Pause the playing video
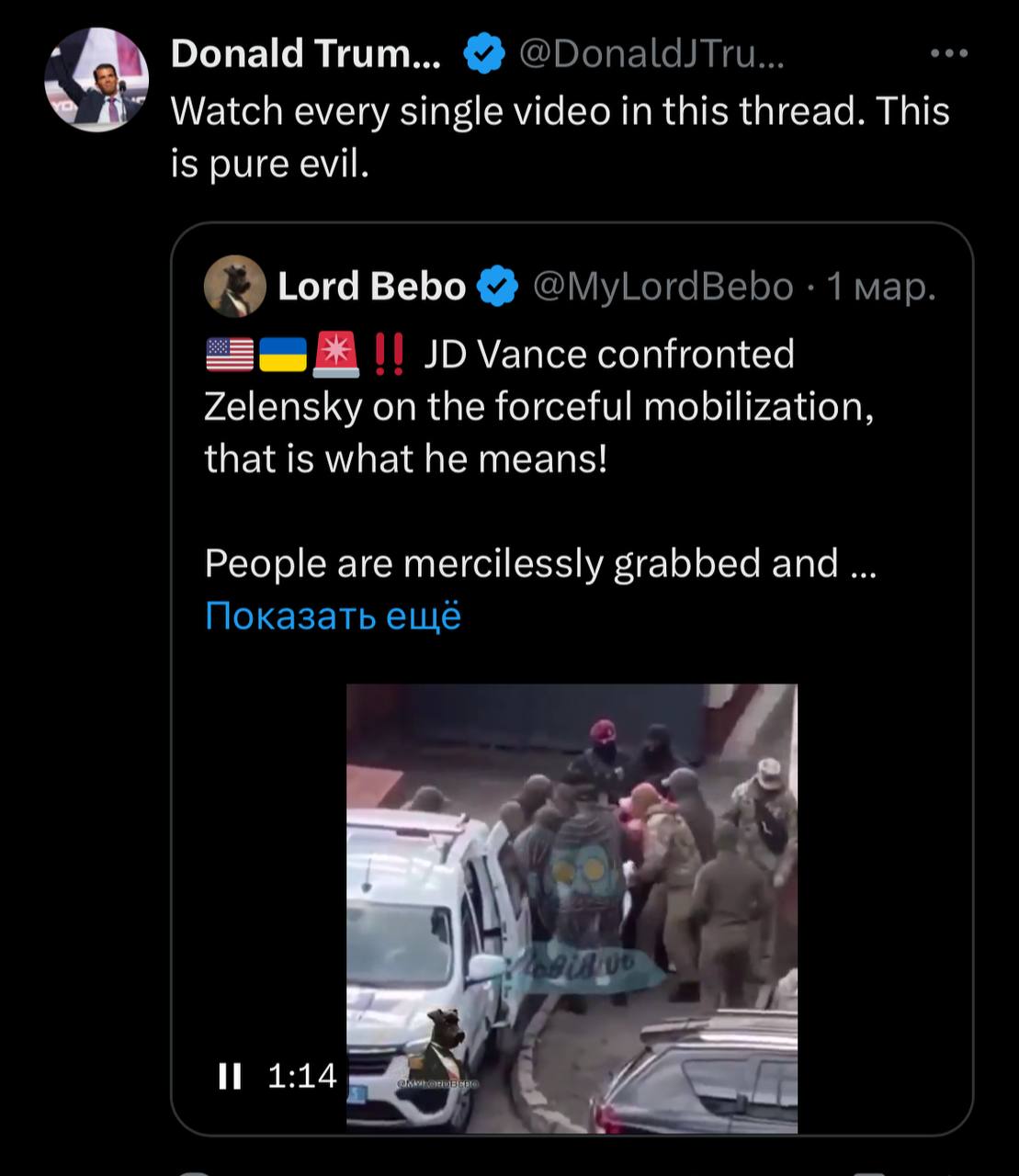The height and width of the screenshot is (1176, 1019). tap(230, 1076)
